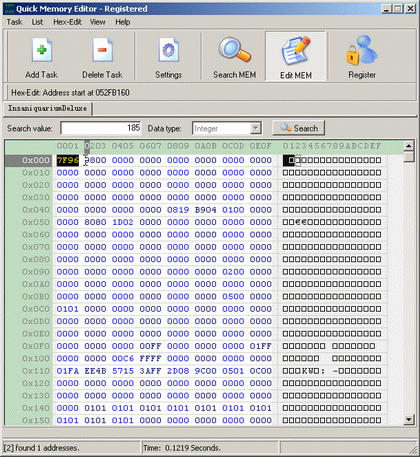The height and width of the screenshot is (457, 420).
Task: Open the Register padlock icon
Action: (362, 50)
